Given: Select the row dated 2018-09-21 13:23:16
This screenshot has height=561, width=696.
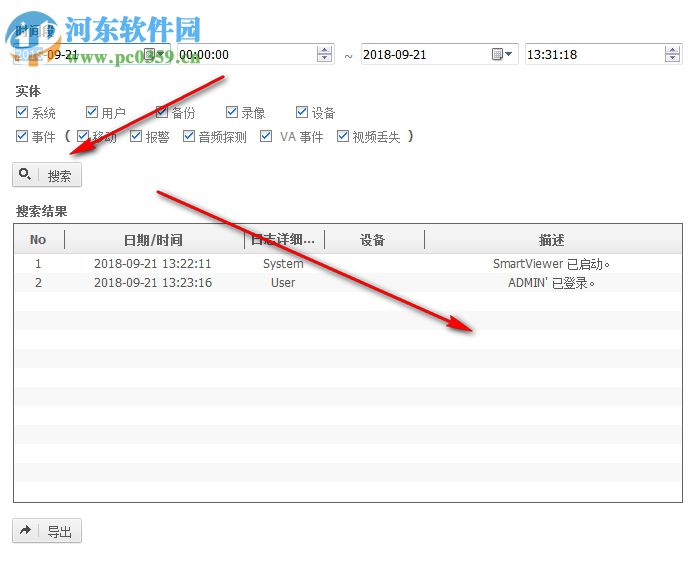Looking at the screenshot, I should (348, 283).
